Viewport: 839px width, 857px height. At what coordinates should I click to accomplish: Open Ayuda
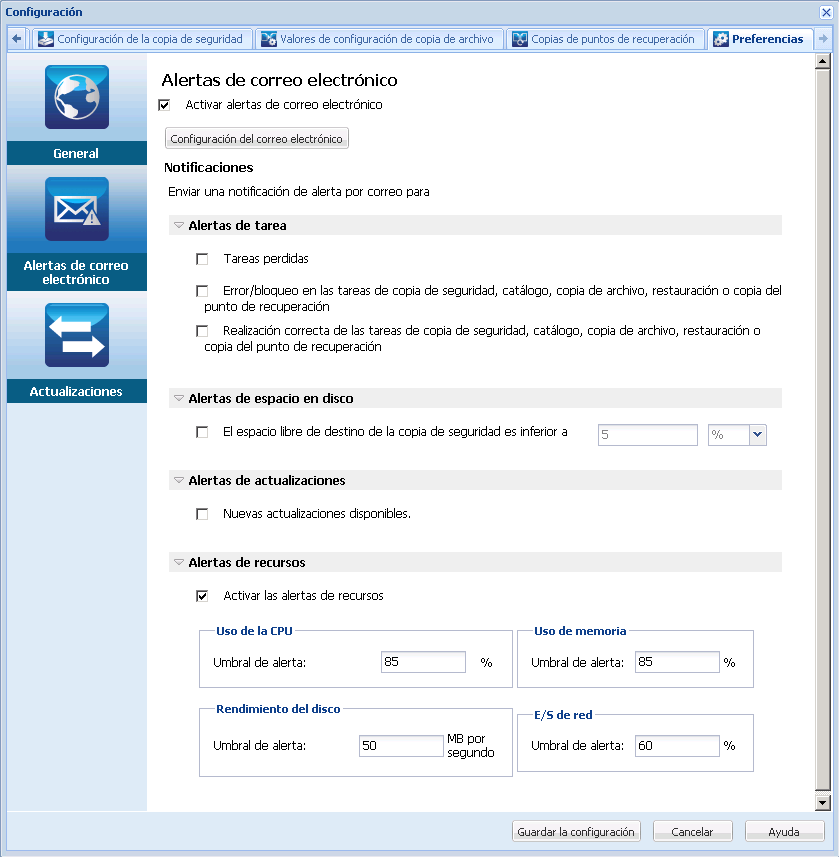tap(784, 832)
